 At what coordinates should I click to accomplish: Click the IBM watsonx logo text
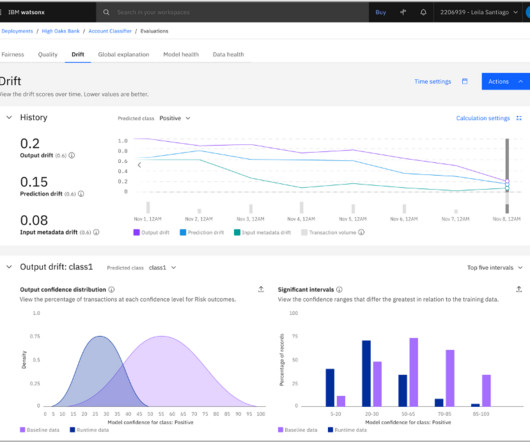[26, 12]
